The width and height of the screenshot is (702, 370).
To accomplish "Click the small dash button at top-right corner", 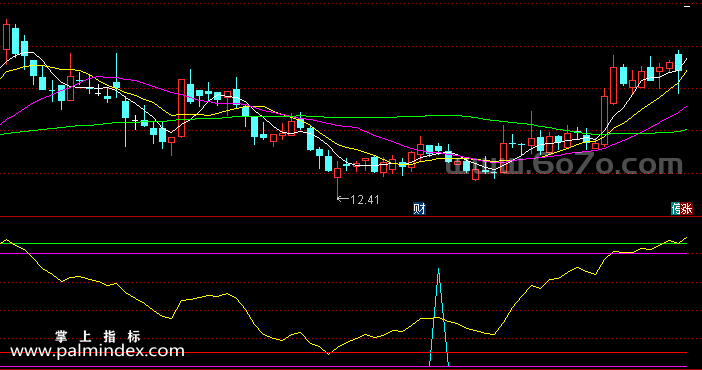I will click(687, 6).
